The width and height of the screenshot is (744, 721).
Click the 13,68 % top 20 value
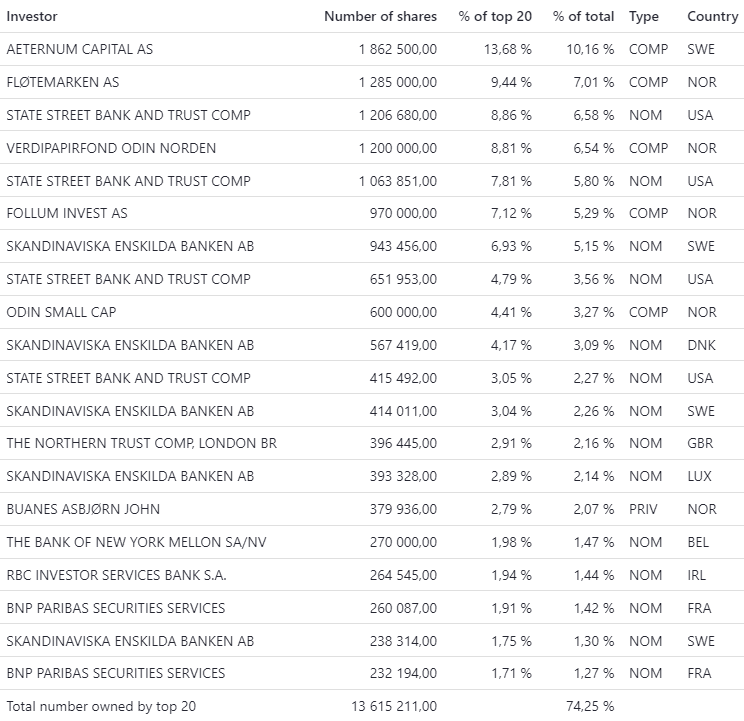coord(511,49)
